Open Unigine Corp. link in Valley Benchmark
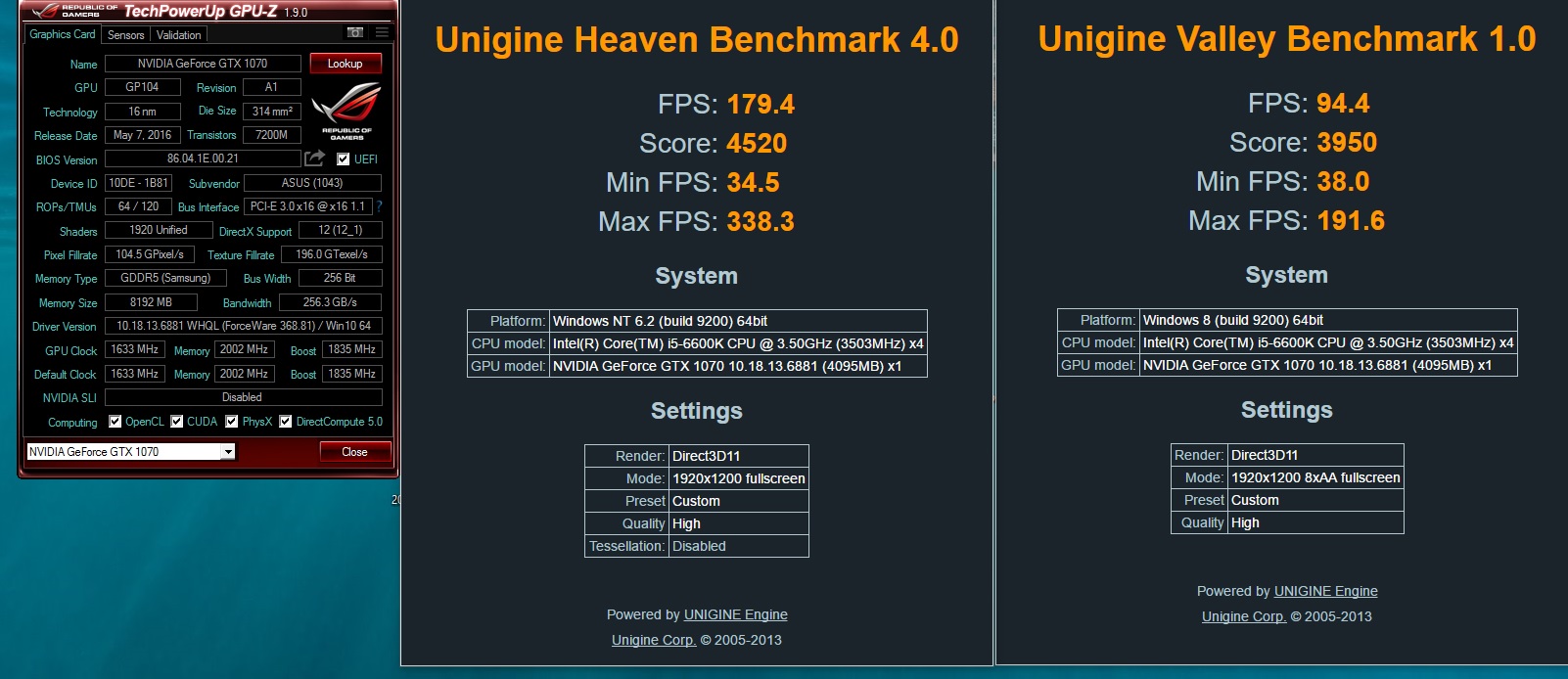Viewport: 1568px width, 679px height. click(1244, 616)
